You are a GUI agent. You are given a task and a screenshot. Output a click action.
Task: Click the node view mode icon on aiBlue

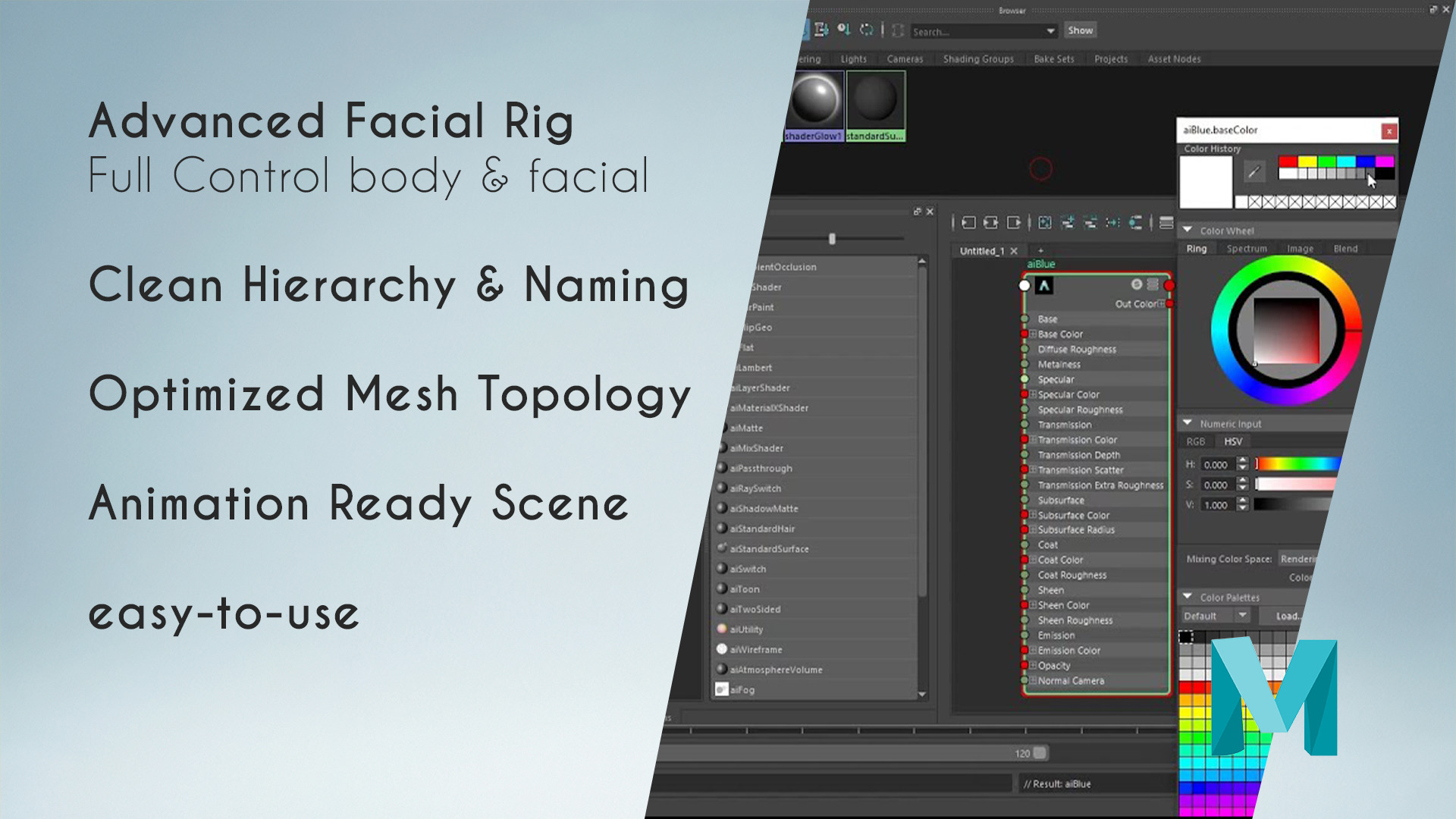click(x=1153, y=284)
